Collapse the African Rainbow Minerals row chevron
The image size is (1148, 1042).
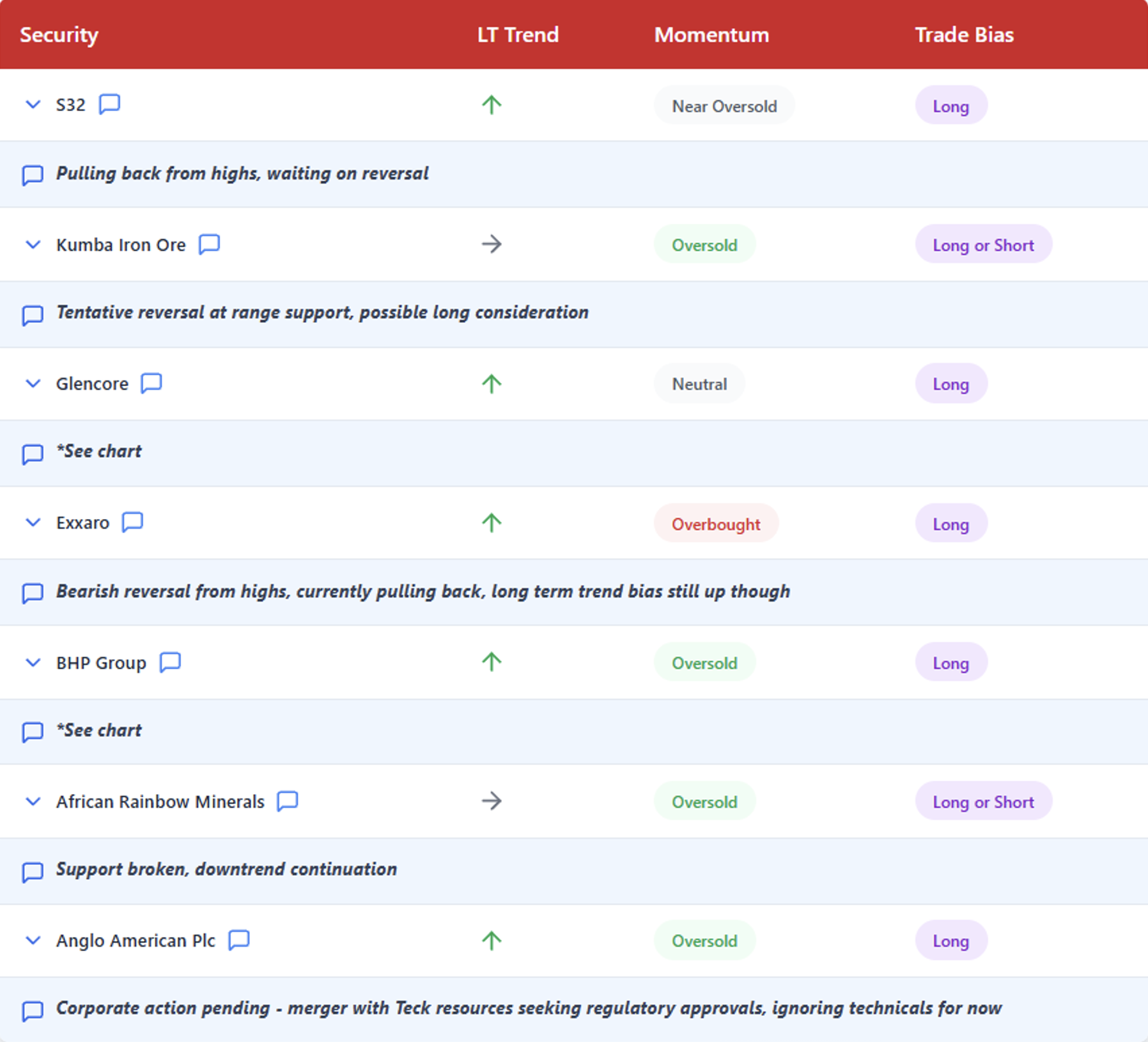[33, 801]
